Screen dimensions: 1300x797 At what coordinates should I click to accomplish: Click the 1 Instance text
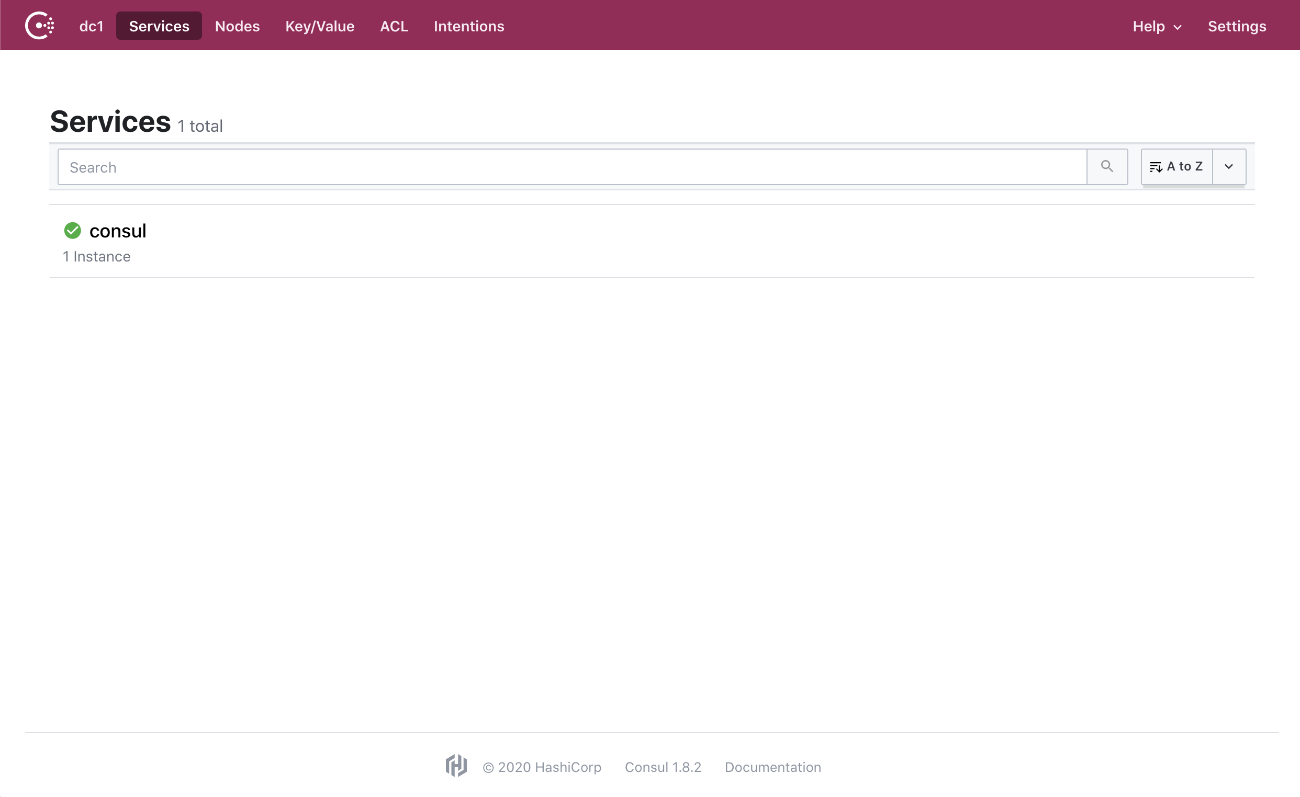point(97,257)
